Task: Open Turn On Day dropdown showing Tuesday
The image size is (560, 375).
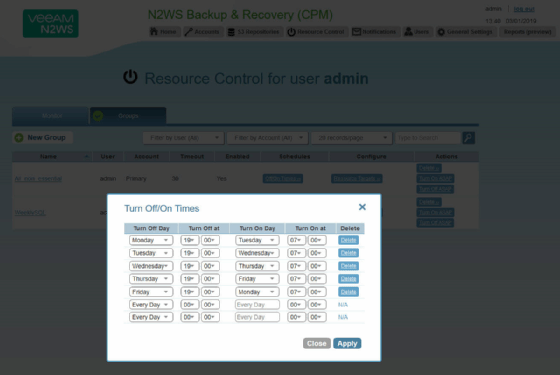Action: 257,240
